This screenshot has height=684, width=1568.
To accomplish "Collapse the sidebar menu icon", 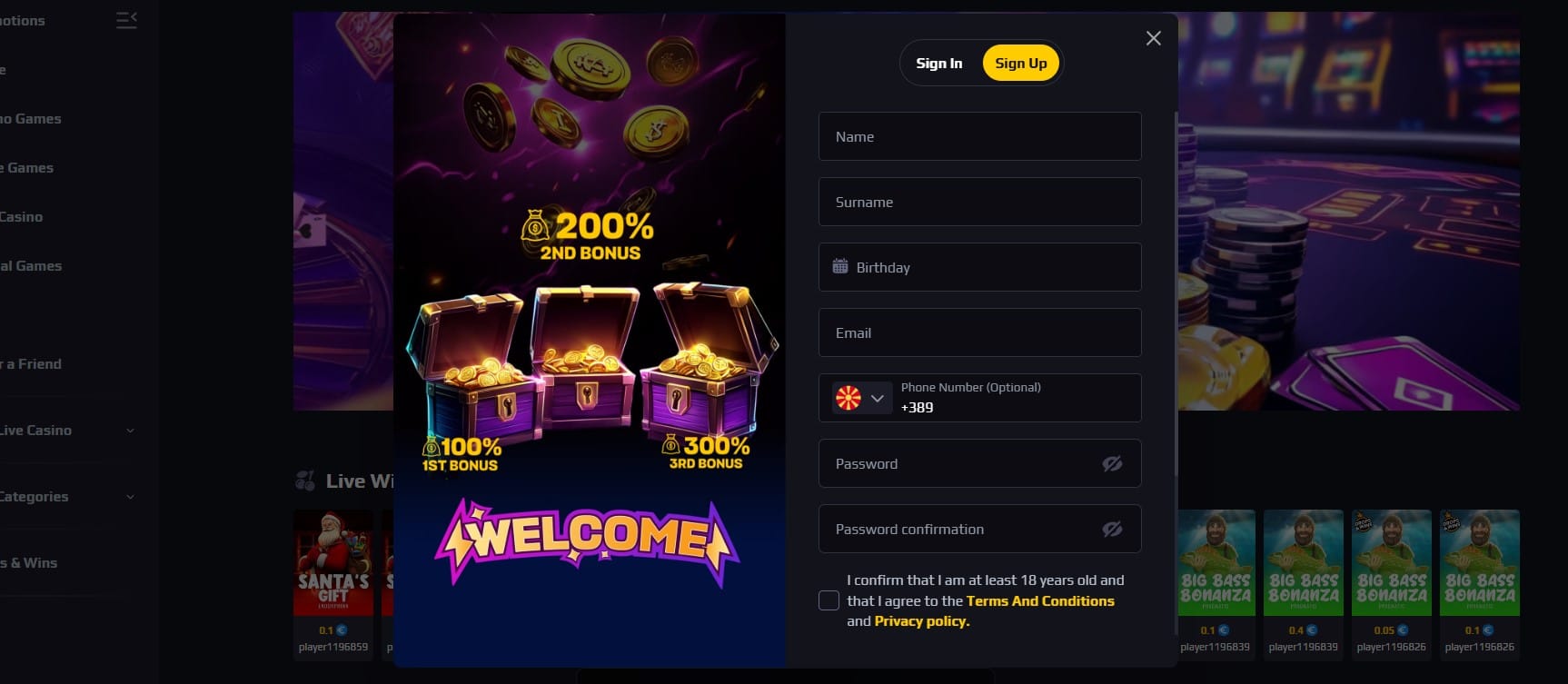I will pyautogui.click(x=126, y=20).
